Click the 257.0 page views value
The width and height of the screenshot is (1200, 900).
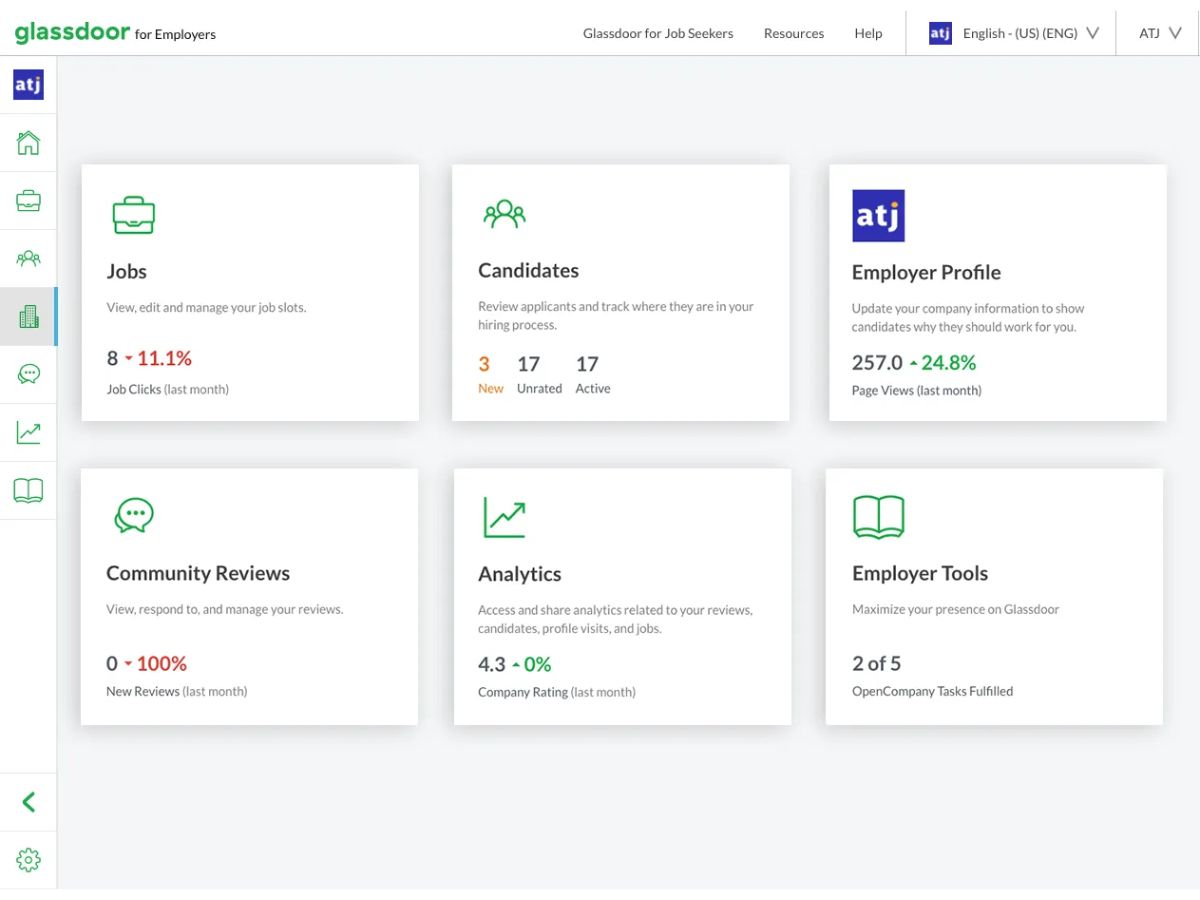point(877,362)
